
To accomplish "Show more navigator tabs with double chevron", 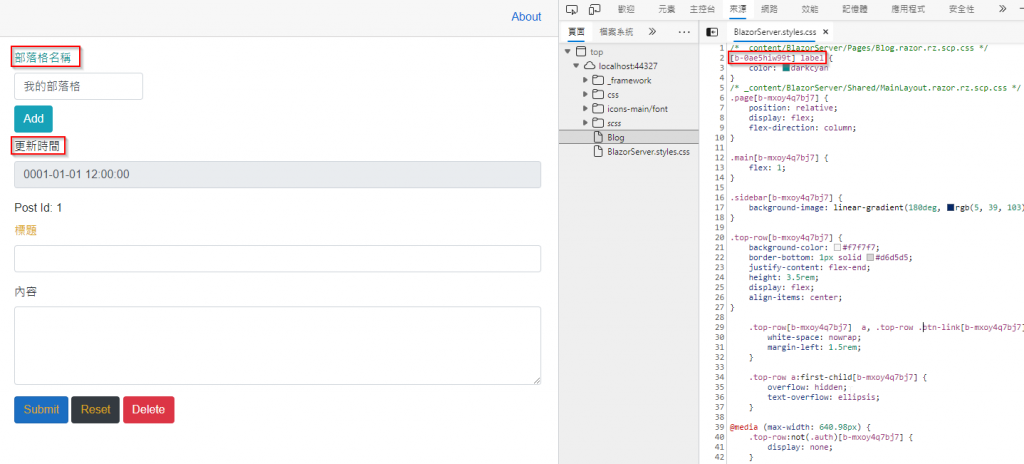I will coord(652,31).
